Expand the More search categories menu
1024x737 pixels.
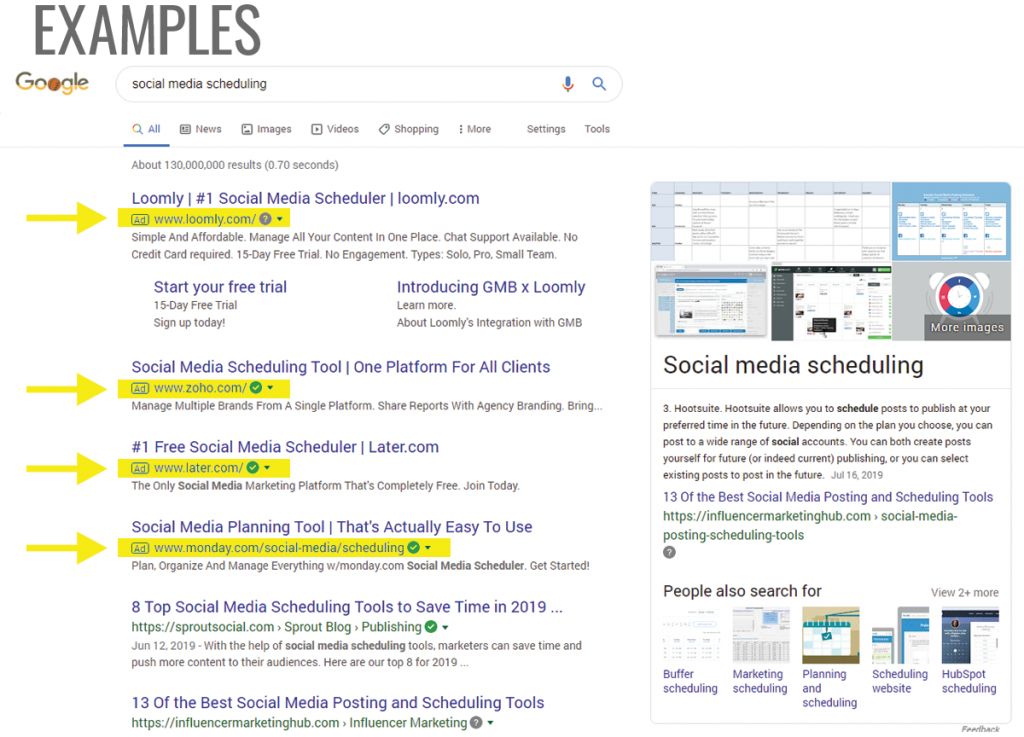(x=475, y=129)
